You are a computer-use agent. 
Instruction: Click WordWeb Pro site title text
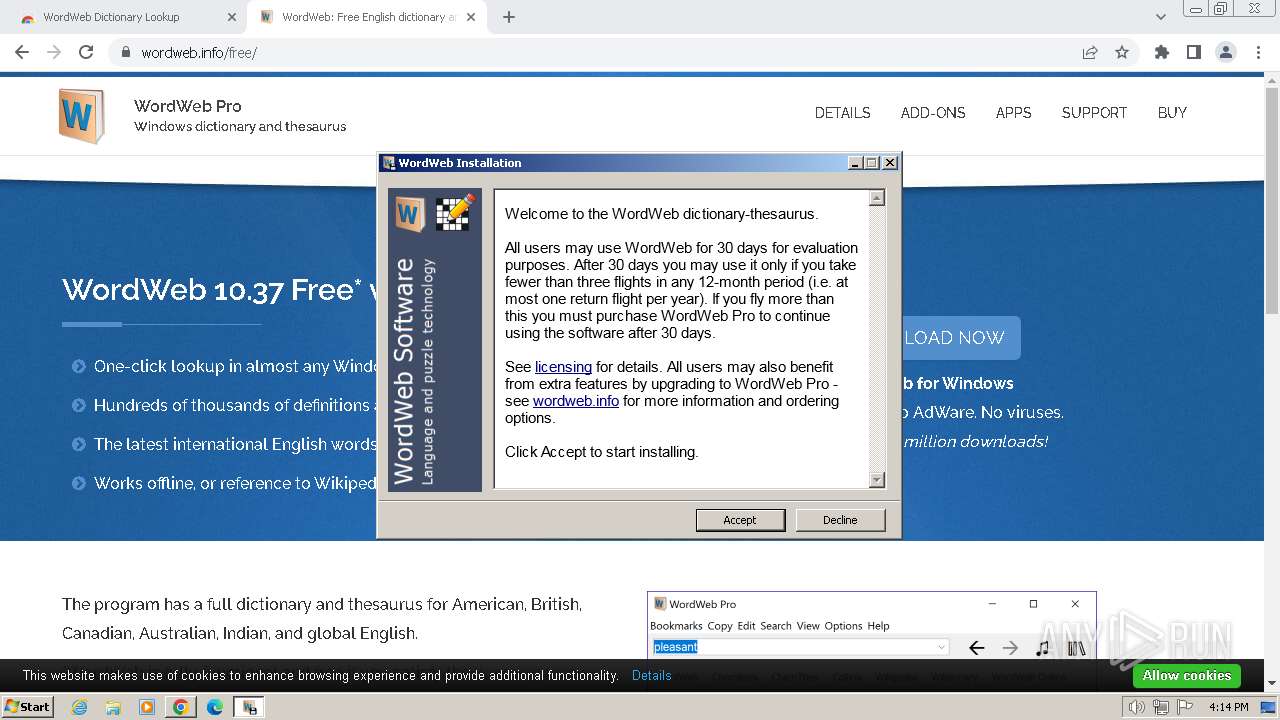(x=188, y=106)
